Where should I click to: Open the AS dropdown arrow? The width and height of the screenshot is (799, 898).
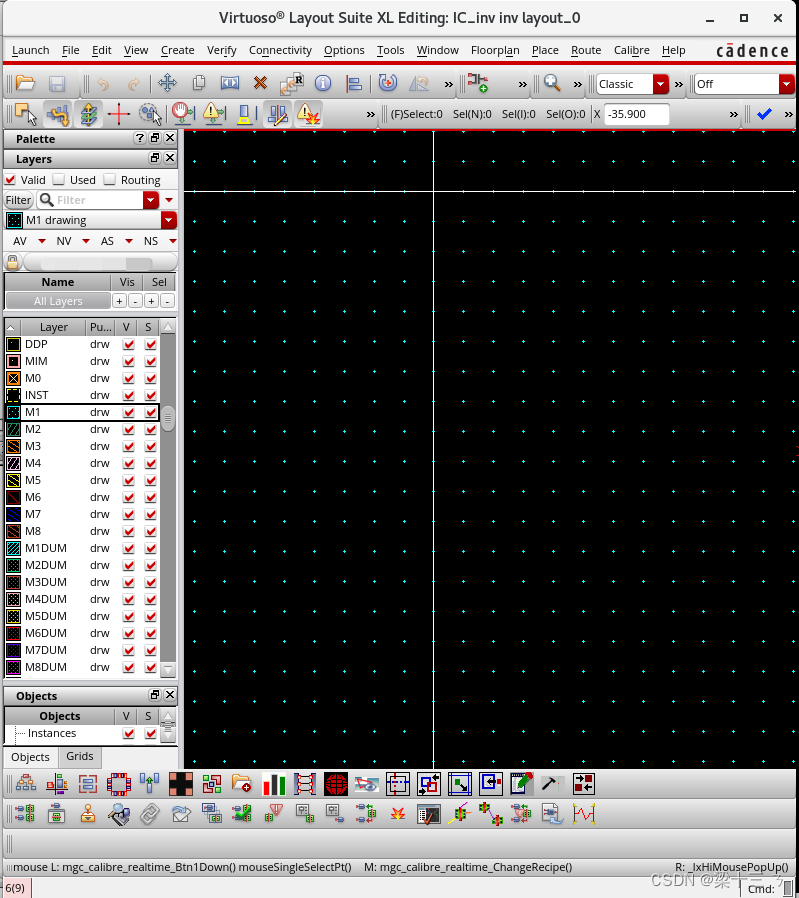(129, 241)
